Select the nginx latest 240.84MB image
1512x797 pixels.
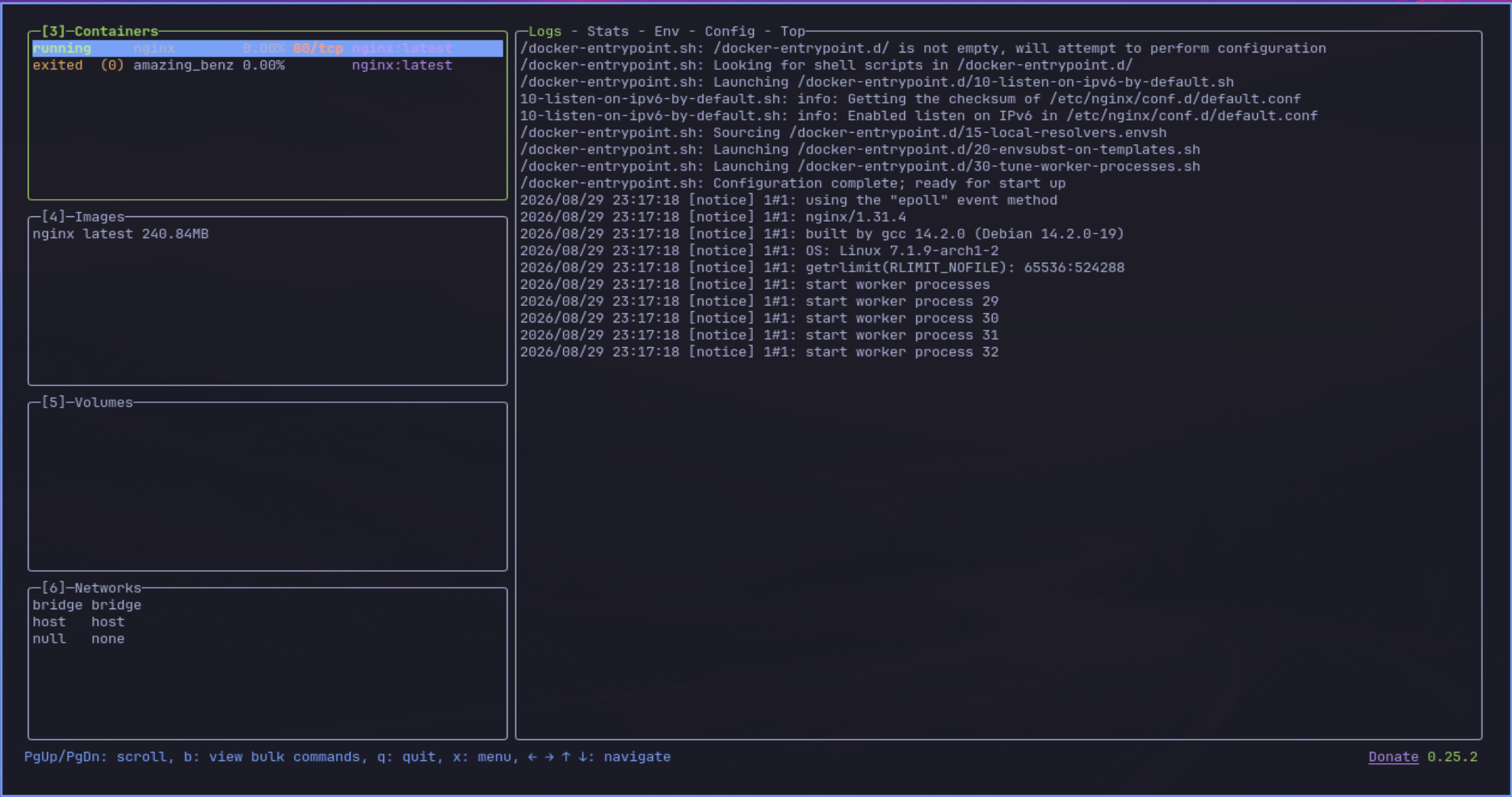pos(121,234)
